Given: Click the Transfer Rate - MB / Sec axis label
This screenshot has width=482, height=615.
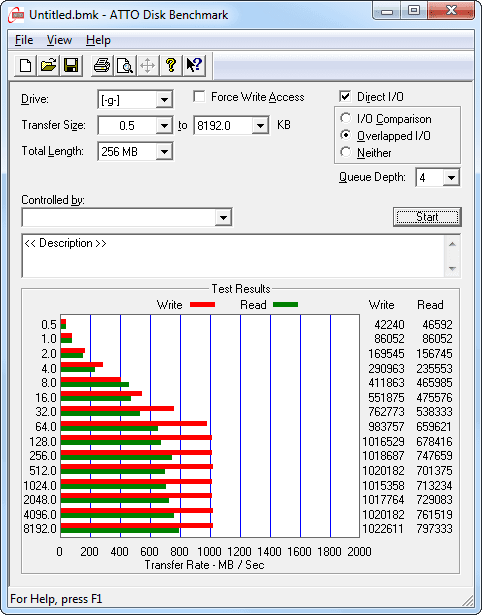Looking at the screenshot, I should pos(204,565).
